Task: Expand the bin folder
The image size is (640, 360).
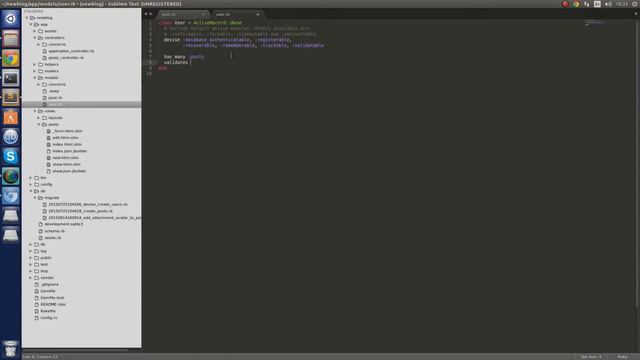Action: pos(31,178)
